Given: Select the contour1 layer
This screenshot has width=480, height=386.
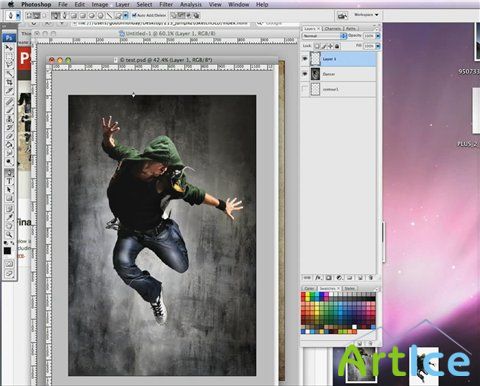Looking at the screenshot, I should tap(338, 89).
